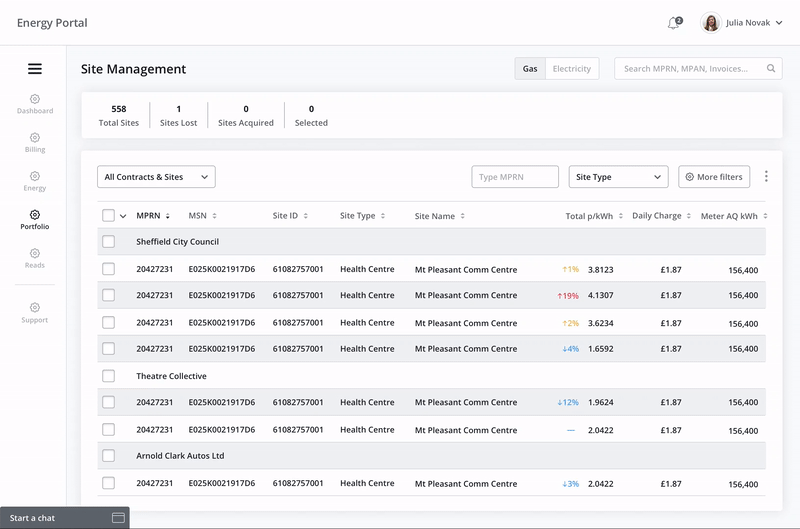800x529 pixels.
Task: Go to Dashboard in the sidebar
Action: tap(35, 104)
